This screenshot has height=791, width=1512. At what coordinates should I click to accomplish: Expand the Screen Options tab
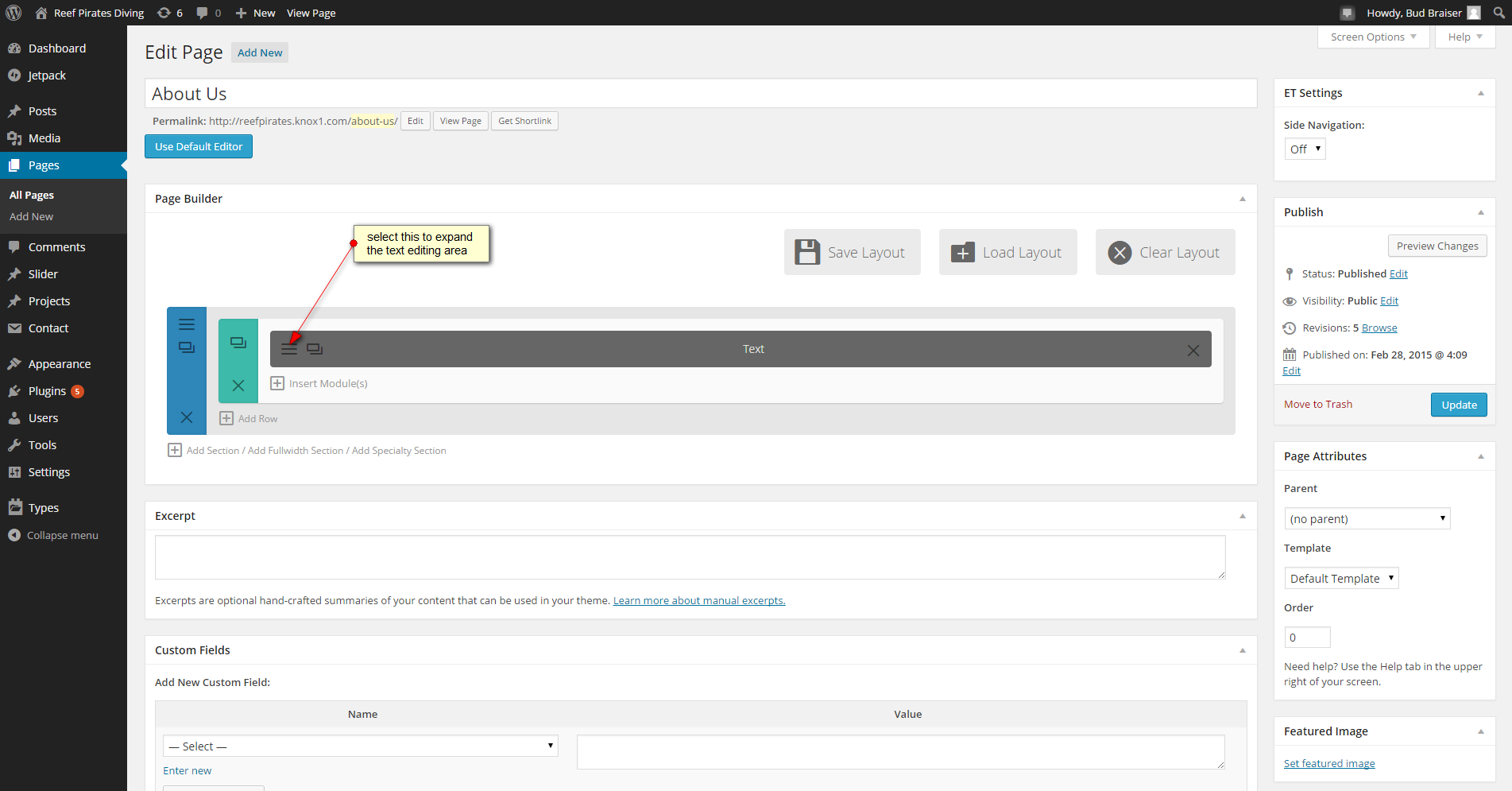coord(1374,37)
